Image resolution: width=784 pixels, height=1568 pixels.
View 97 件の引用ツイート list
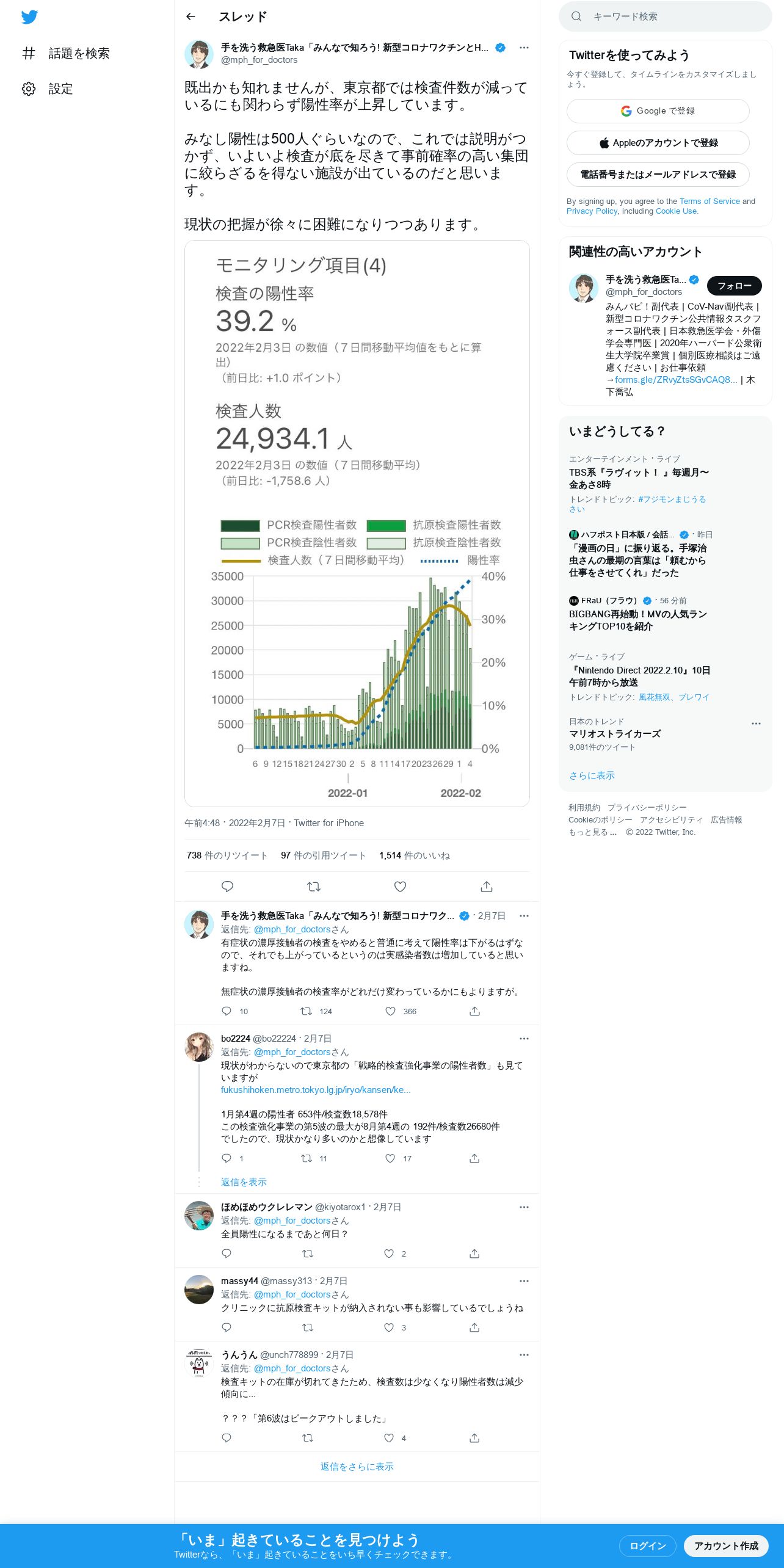pyautogui.click(x=324, y=855)
